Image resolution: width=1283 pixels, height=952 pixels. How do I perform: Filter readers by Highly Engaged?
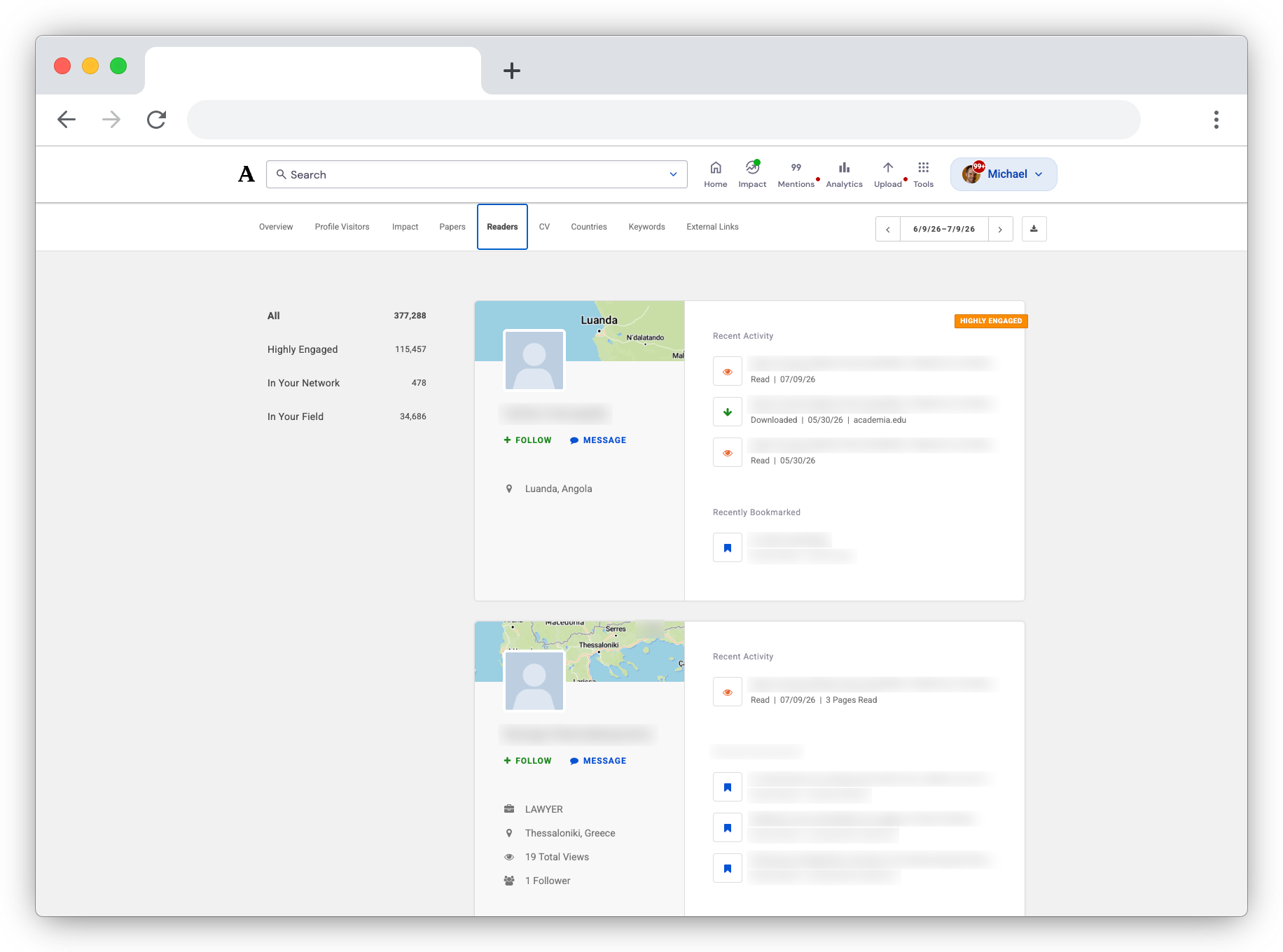coord(347,349)
